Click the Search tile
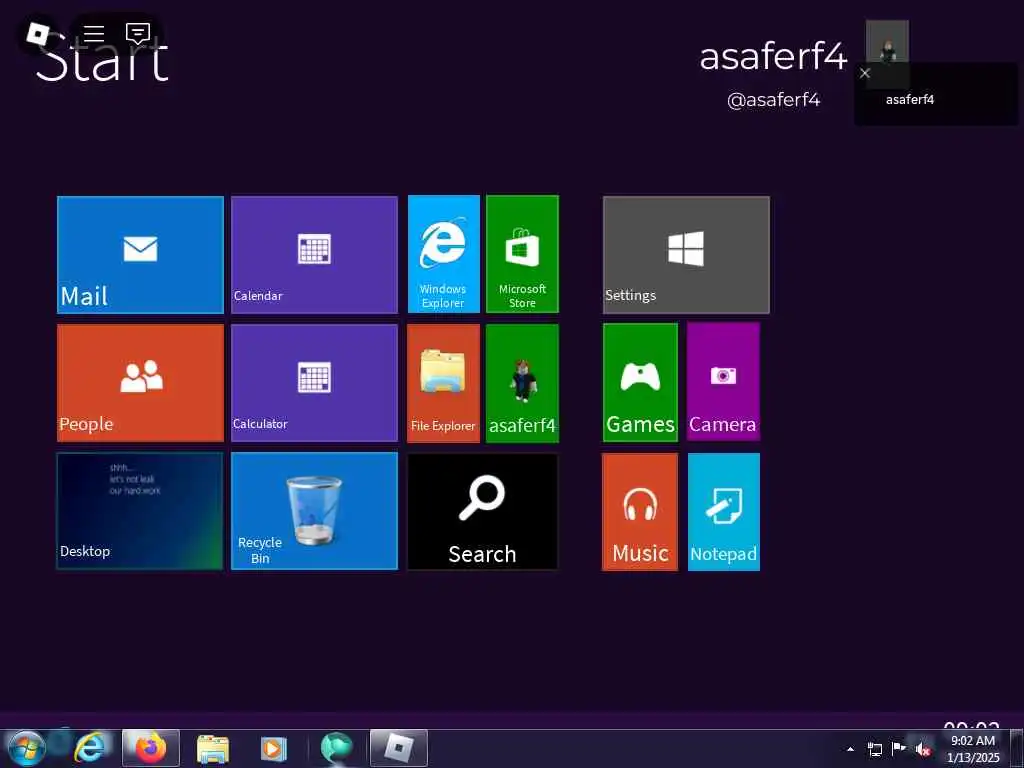The width and height of the screenshot is (1024, 768). point(483,512)
